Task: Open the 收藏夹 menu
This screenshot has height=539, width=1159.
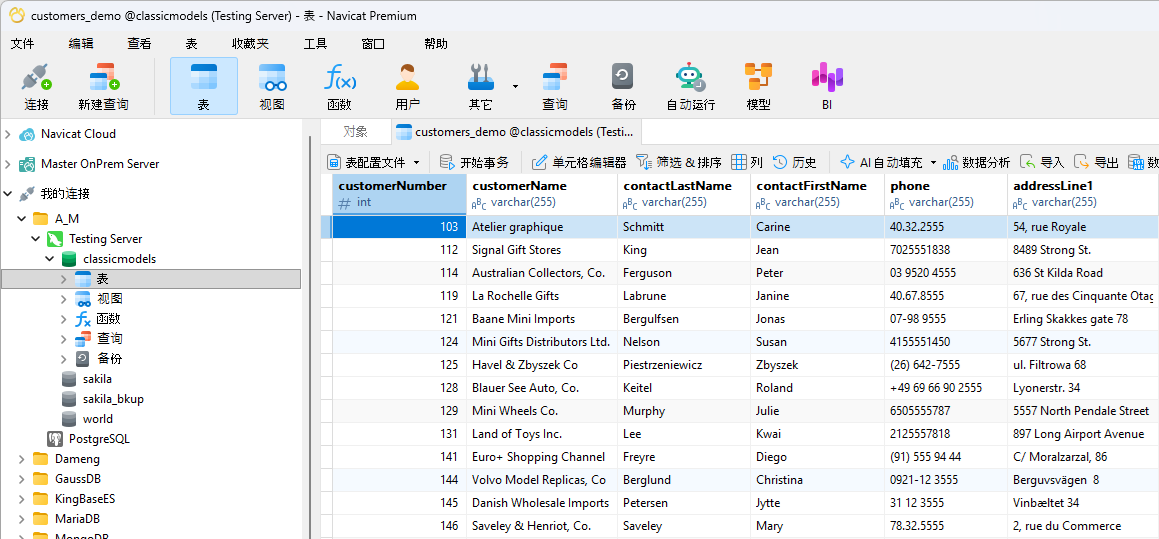Action: tap(250, 44)
